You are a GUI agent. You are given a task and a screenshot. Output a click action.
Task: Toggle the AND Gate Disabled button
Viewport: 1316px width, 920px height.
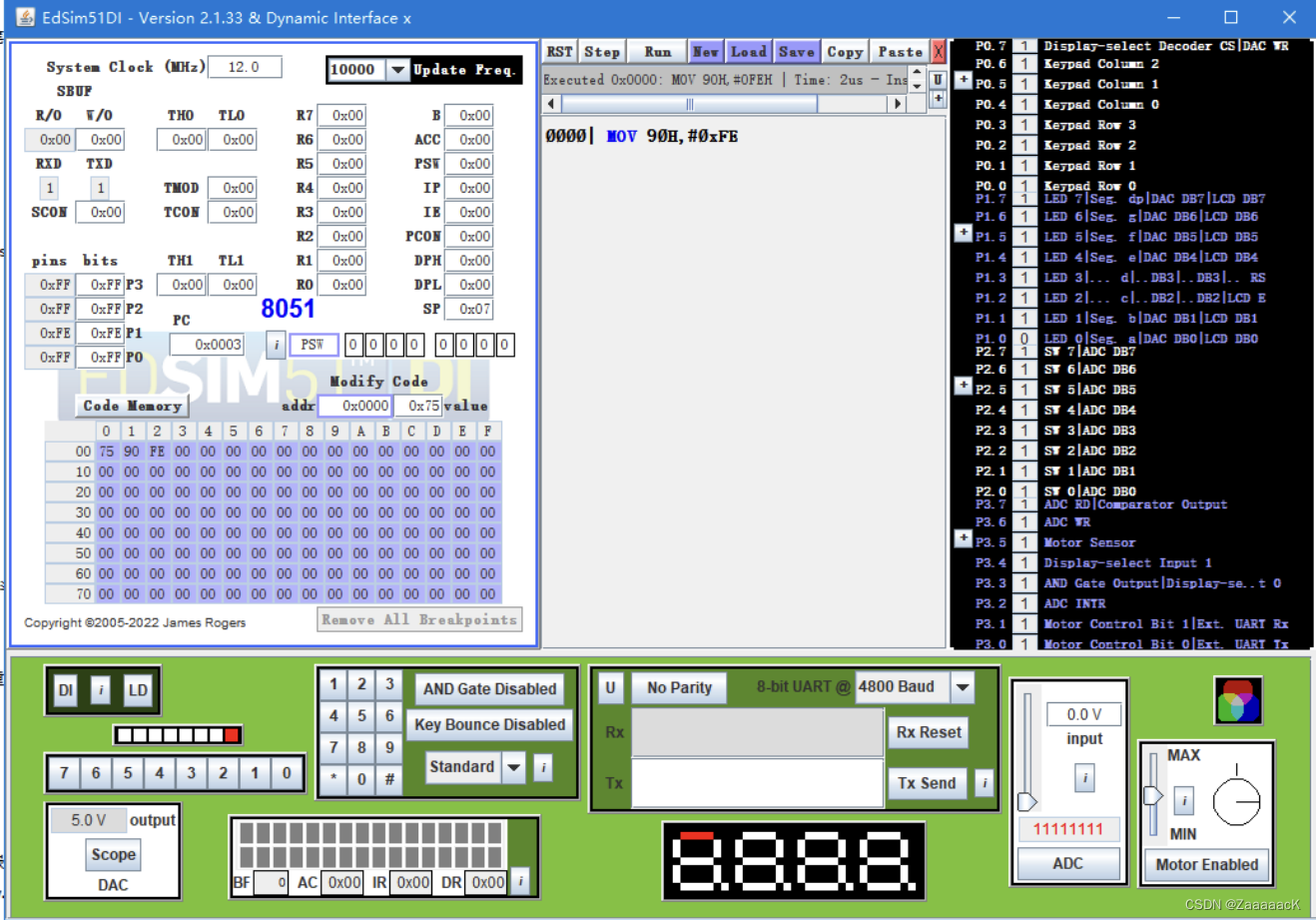click(489, 688)
